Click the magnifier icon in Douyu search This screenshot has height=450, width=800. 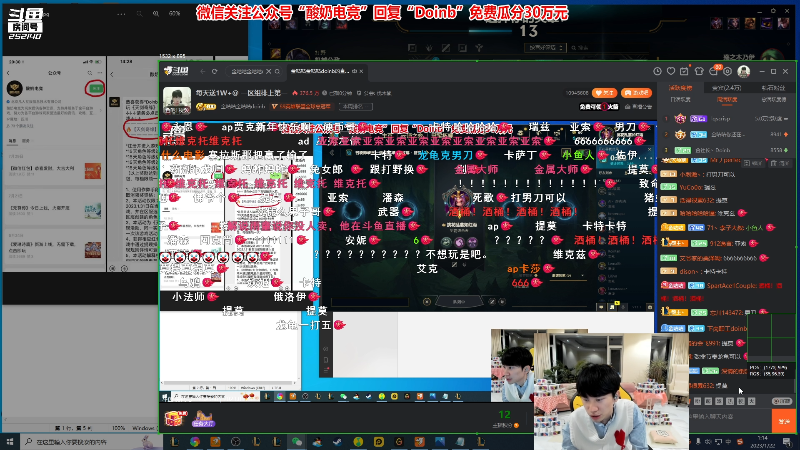point(277,71)
